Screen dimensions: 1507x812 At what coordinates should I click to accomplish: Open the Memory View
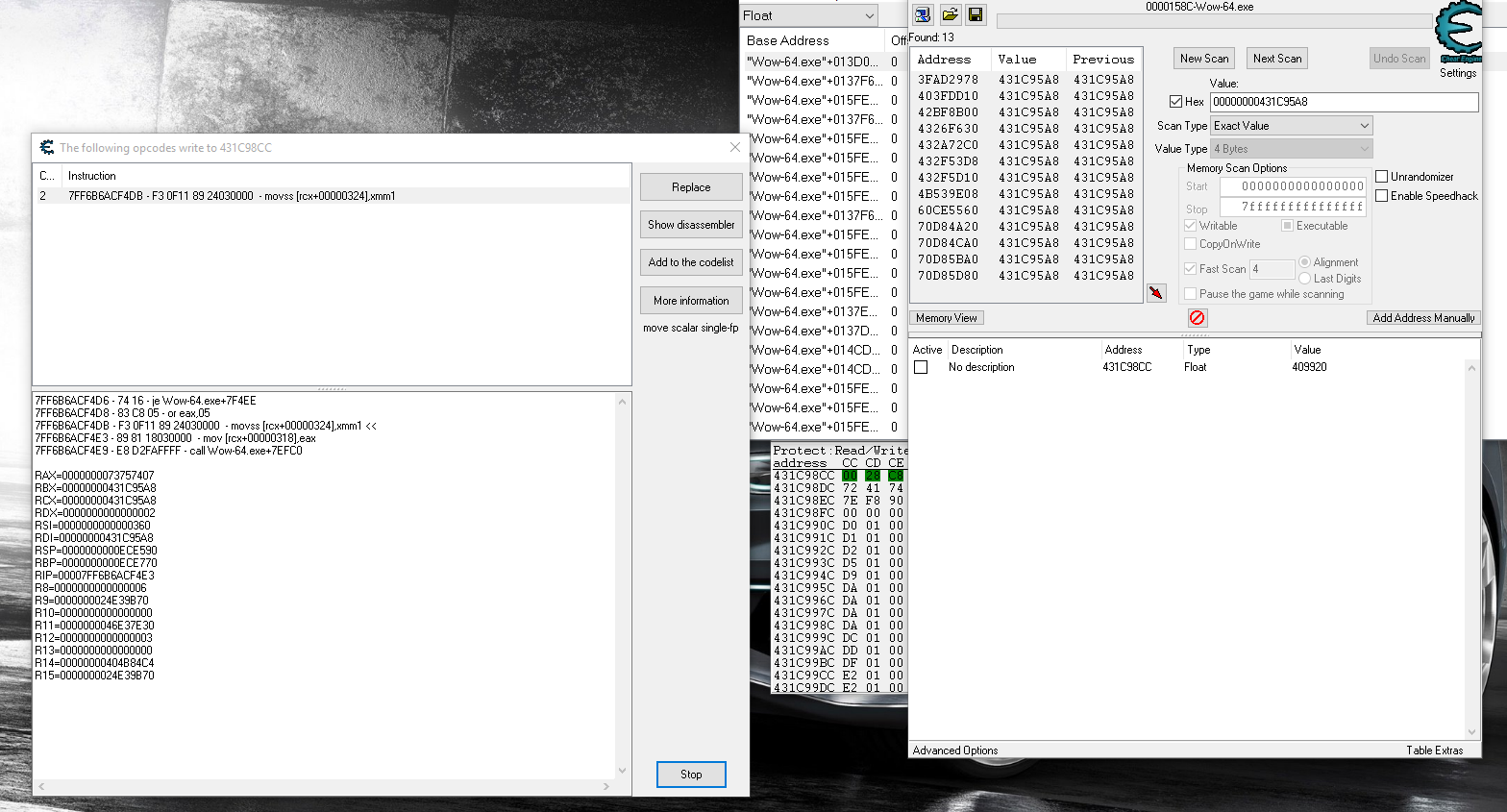(x=947, y=318)
